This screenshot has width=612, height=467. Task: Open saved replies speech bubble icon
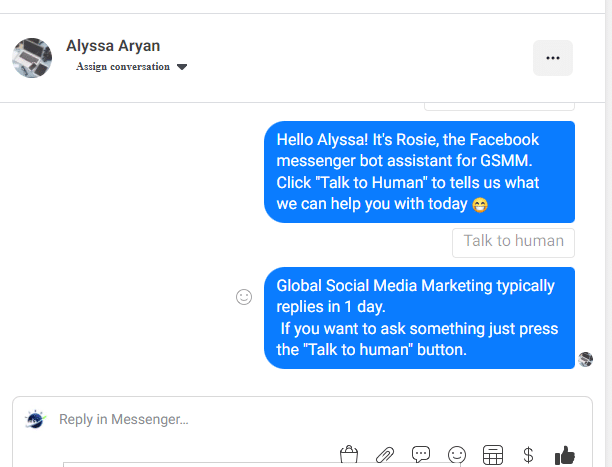[x=421, y=454]
